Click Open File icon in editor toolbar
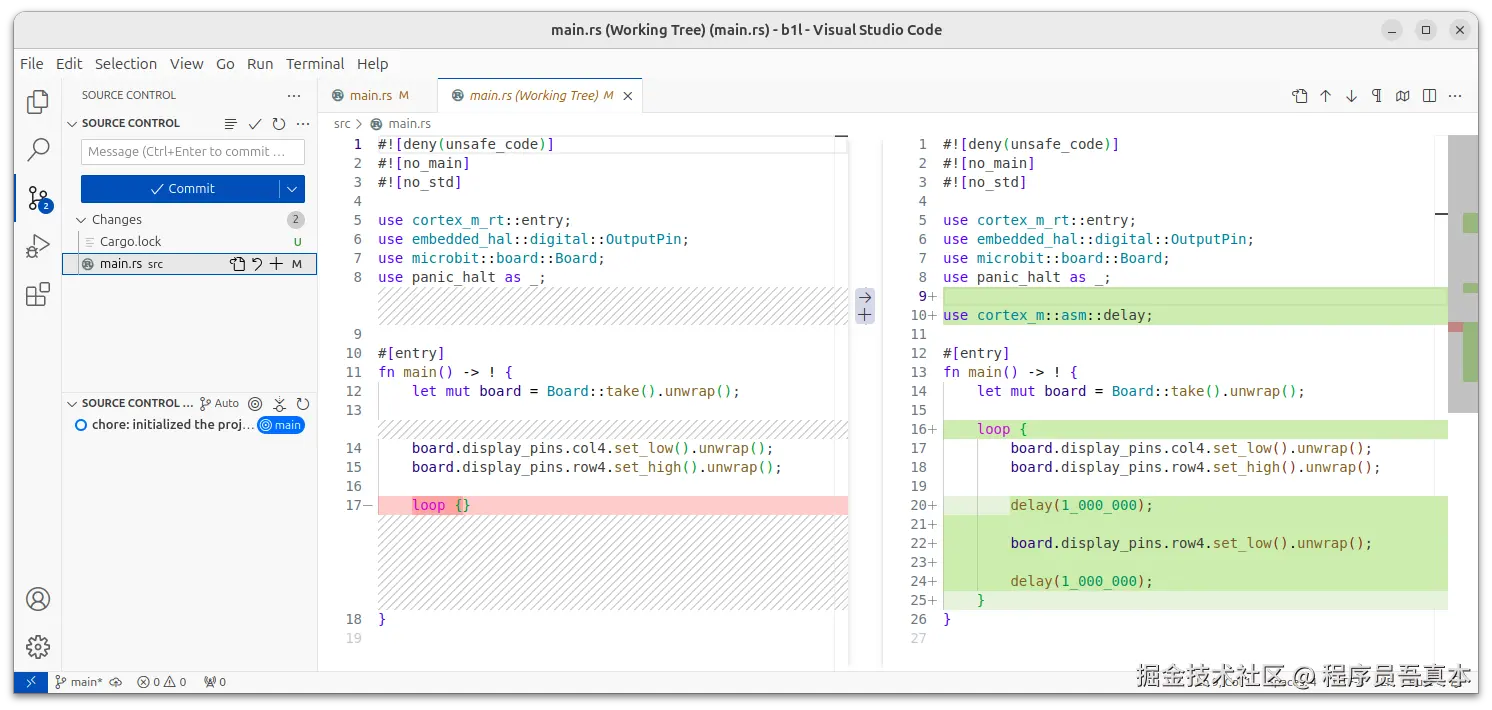Screen dimensions: 1492x710 click(1299, 96)
